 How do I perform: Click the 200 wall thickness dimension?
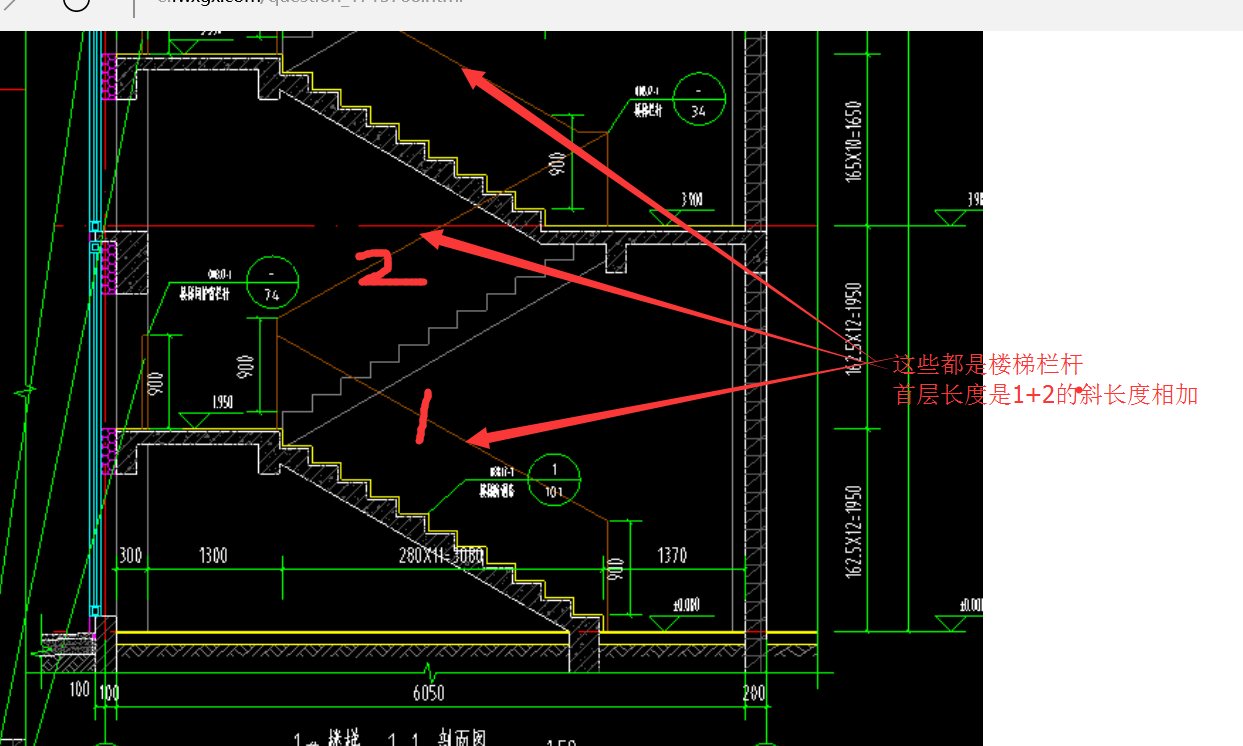click(x=754, y=693)
